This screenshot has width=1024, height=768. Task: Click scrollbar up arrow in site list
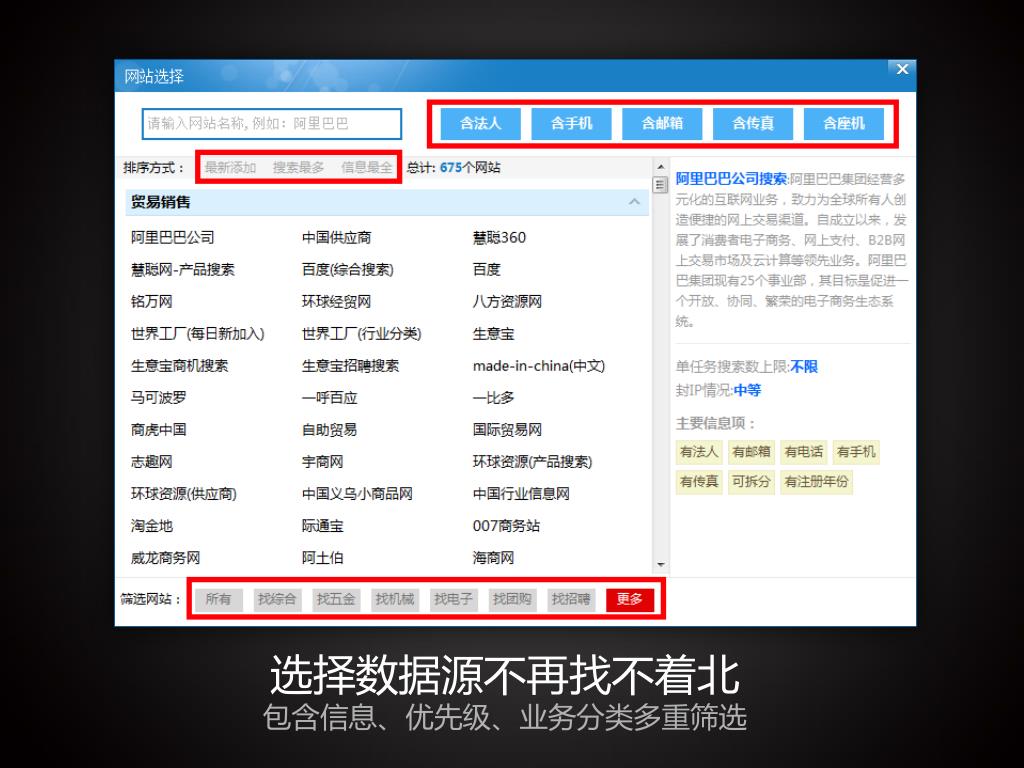(x=660, y=167)
